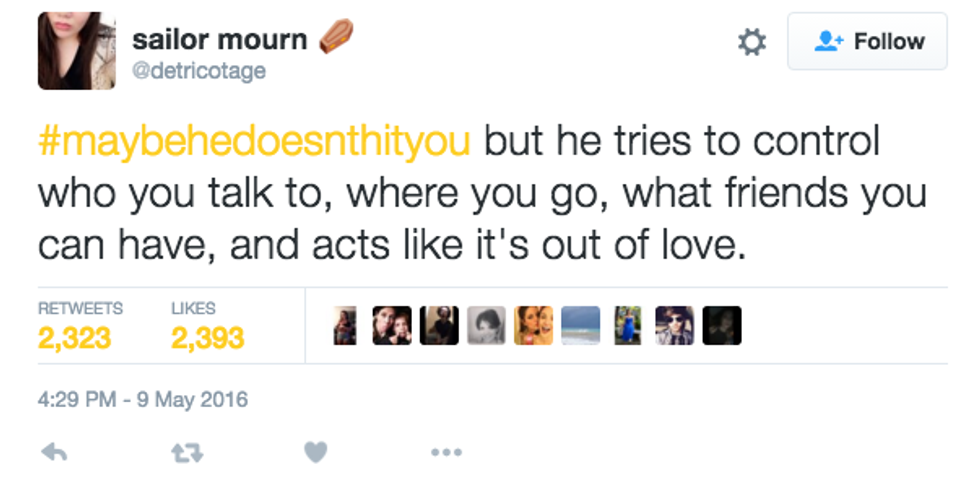Click the reply arrow icon
Image resolution: width=980 pixels, height=502 pixels.
(x=54, y=452)
